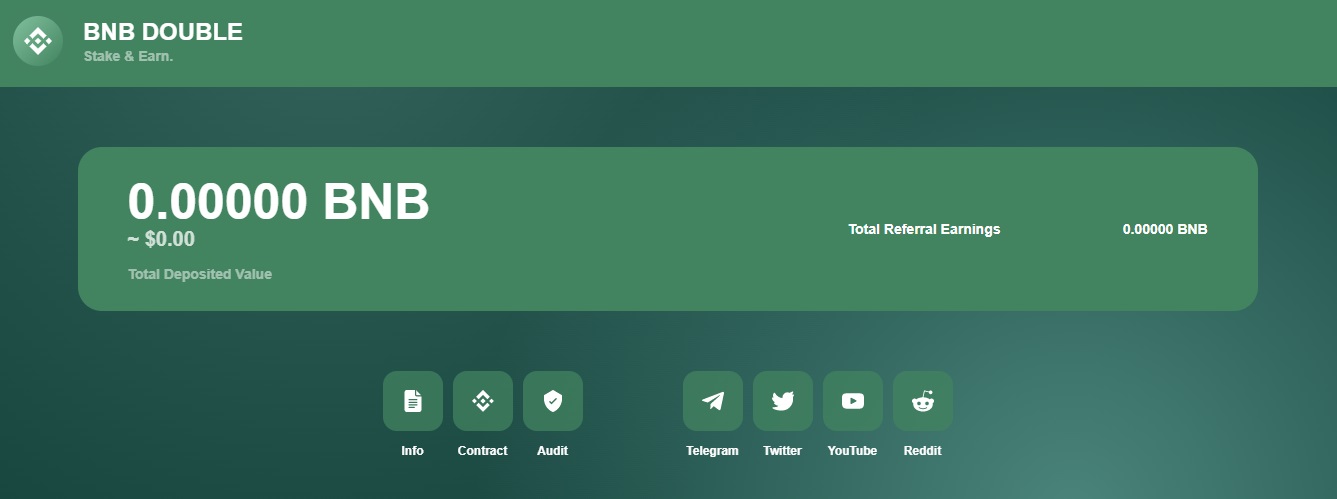Image resolution: width=1337 pixels, height=499 pixels.
Task: Click the Reddit label text
Action: pos(922,451)
